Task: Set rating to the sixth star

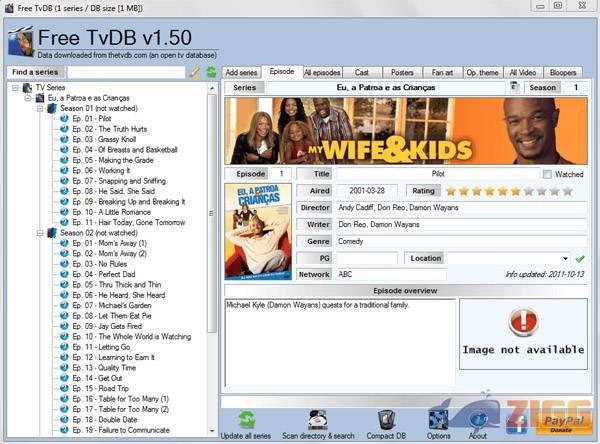Action: 516,191
